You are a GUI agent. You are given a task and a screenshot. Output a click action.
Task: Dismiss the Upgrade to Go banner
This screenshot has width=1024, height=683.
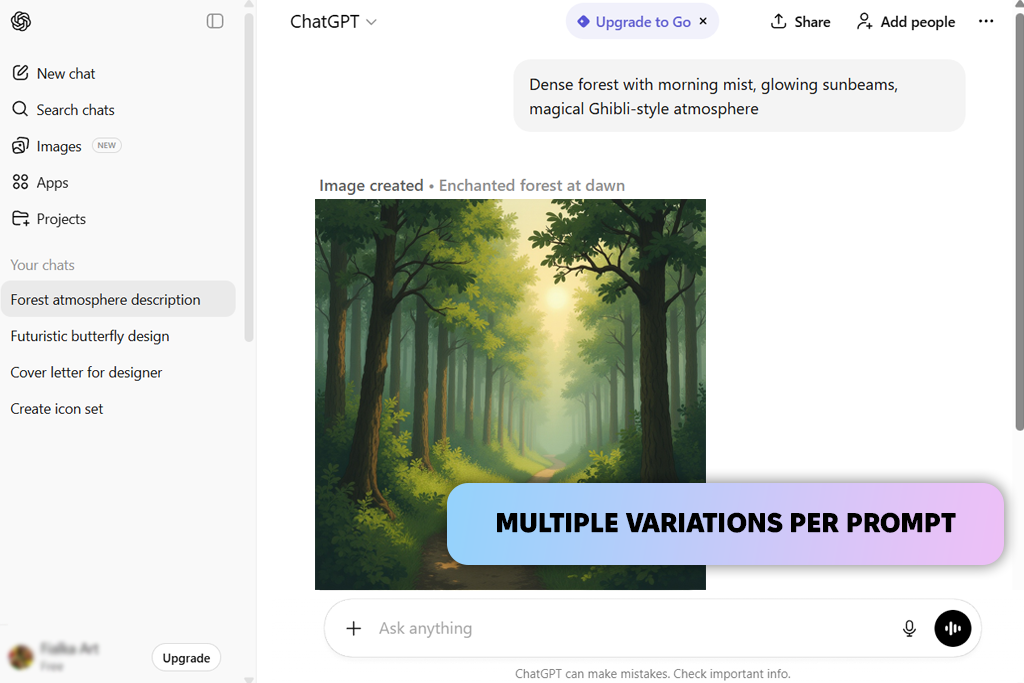pos(703,21)
